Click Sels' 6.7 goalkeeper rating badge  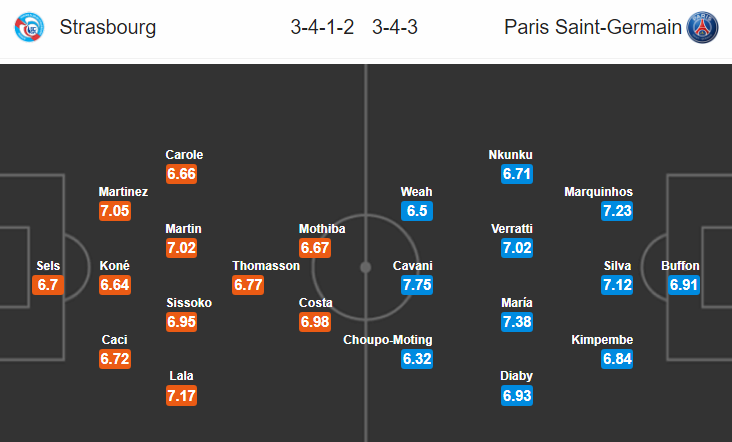click(48, 285)
